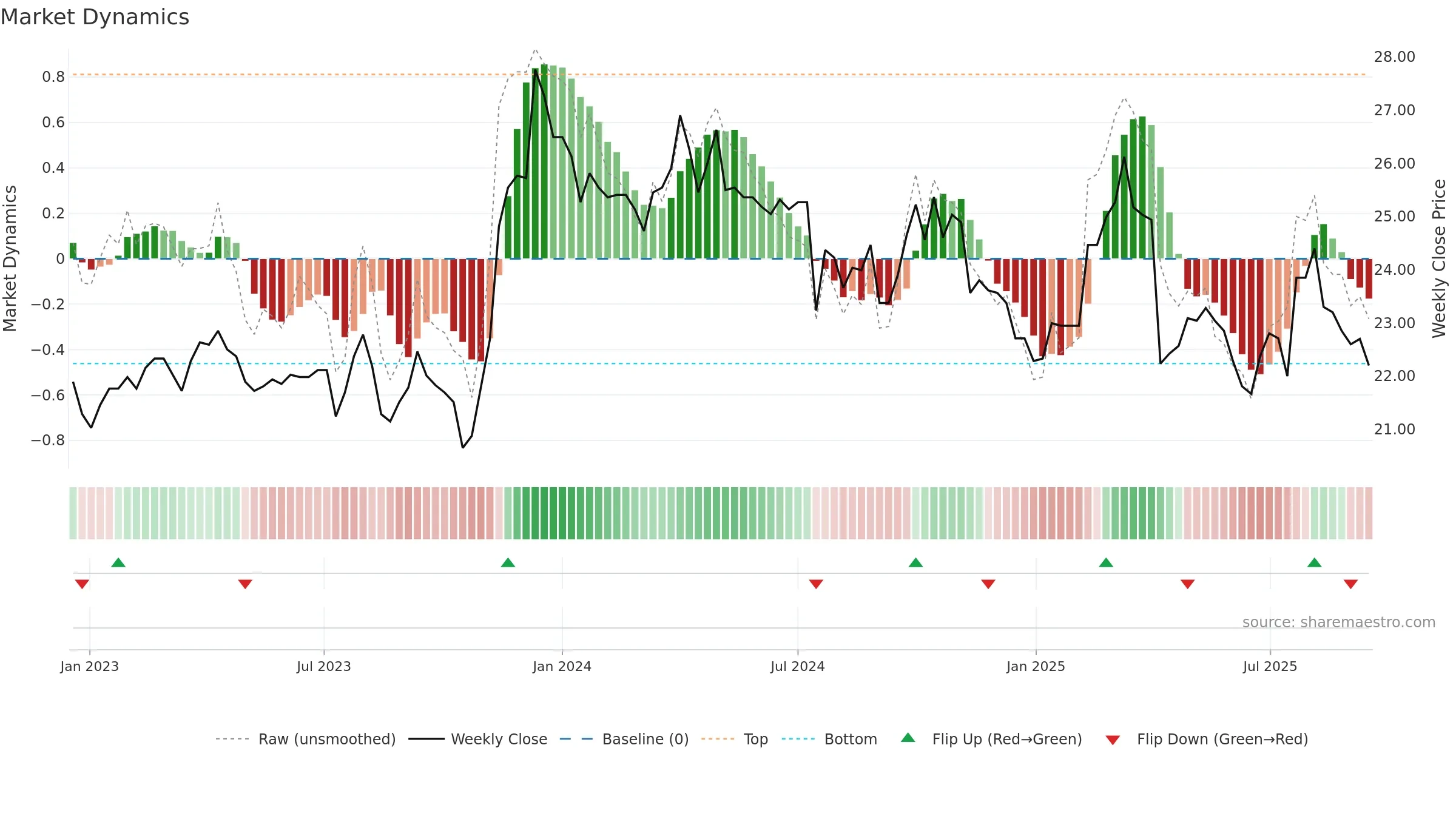Click the Jul 2024 x-axis label
1456x819 pixels.
[798, 666]
